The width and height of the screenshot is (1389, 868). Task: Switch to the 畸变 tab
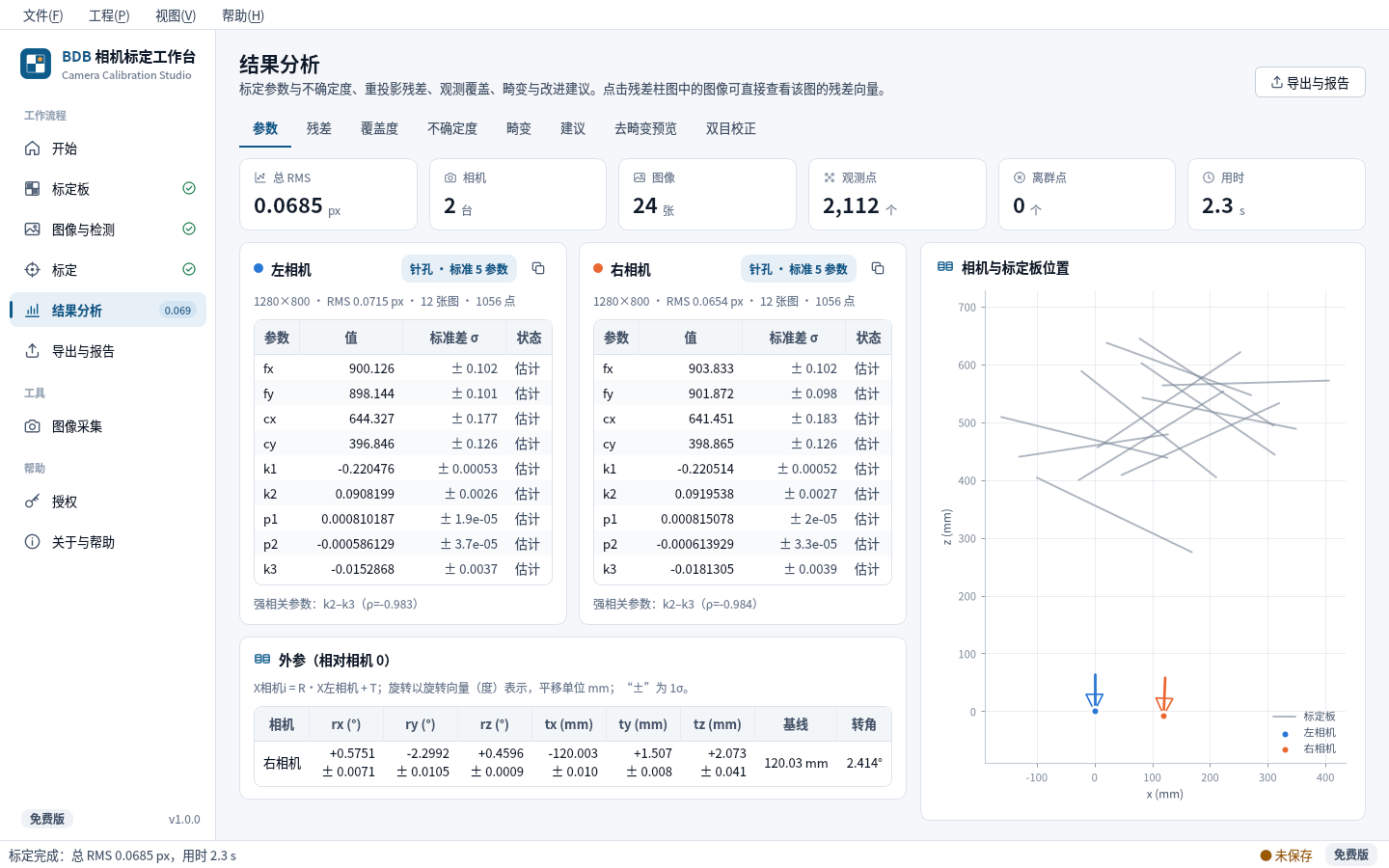tap(519, 128)
